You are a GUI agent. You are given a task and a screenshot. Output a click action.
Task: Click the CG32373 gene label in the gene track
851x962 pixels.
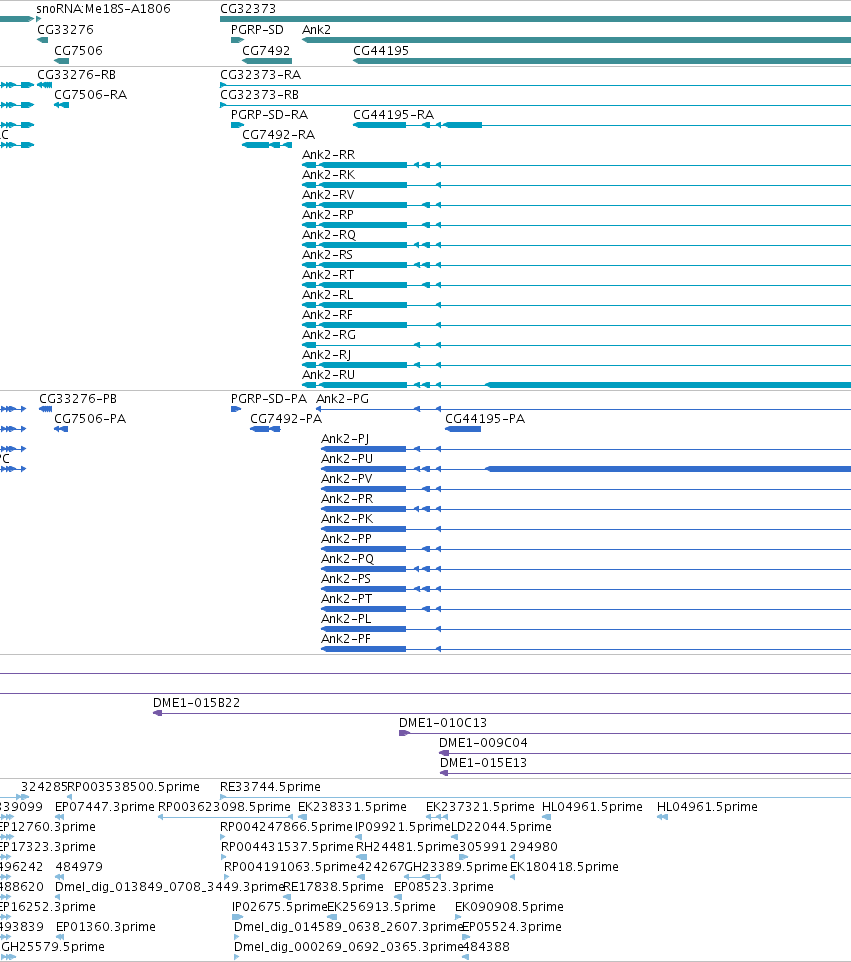point(248,9)
